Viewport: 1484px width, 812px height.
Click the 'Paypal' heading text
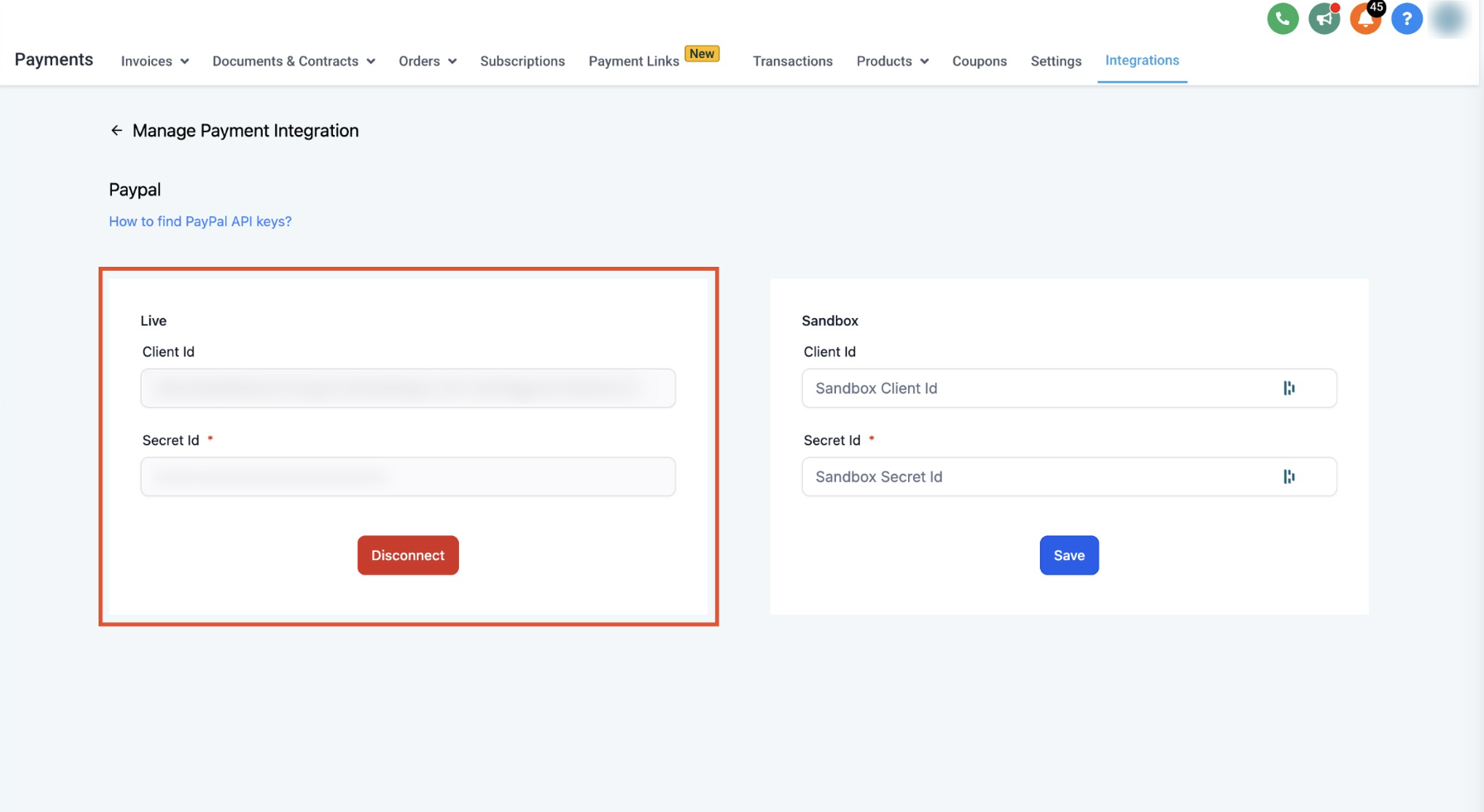pos(134,190)
